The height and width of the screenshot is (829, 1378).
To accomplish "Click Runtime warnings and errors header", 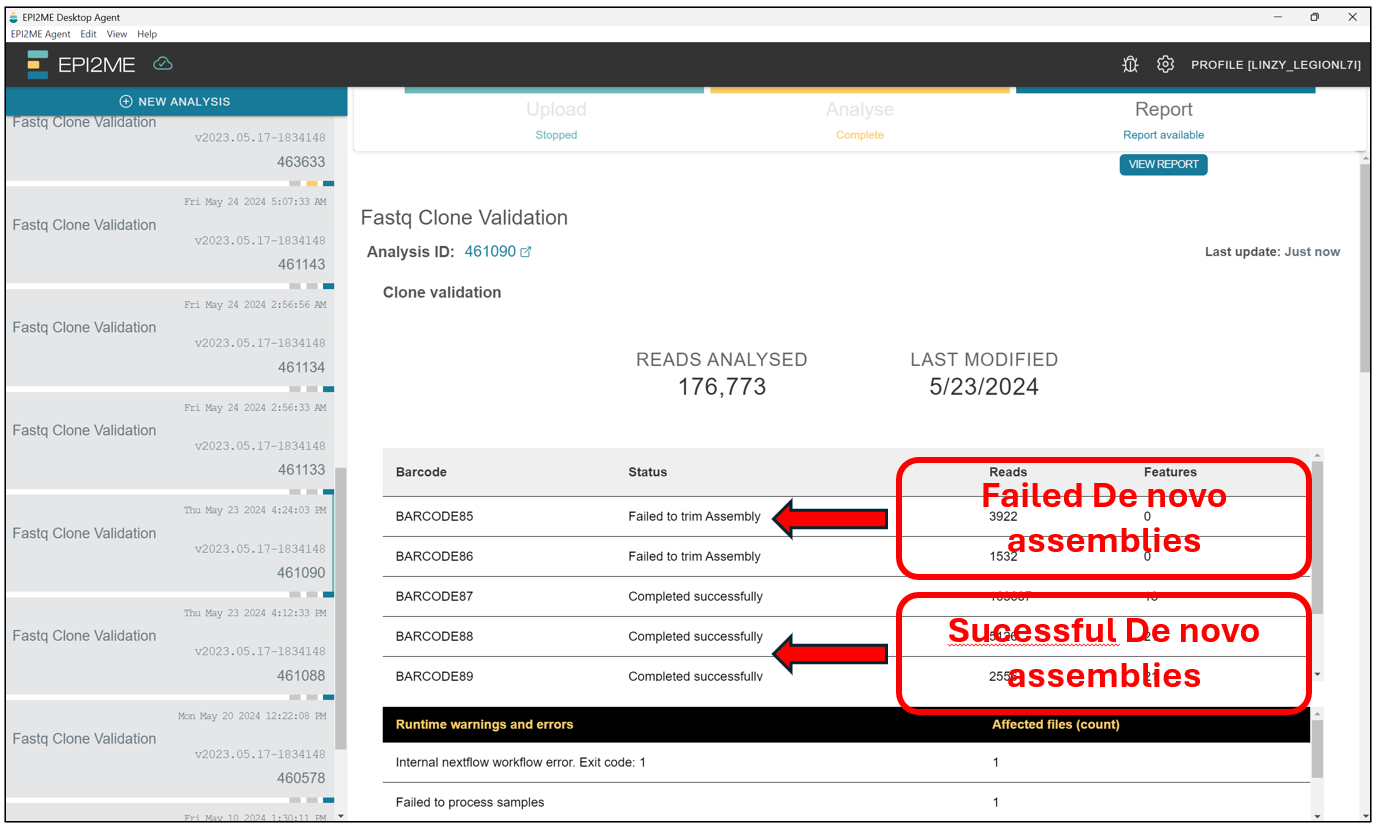I will coord(484,725).
